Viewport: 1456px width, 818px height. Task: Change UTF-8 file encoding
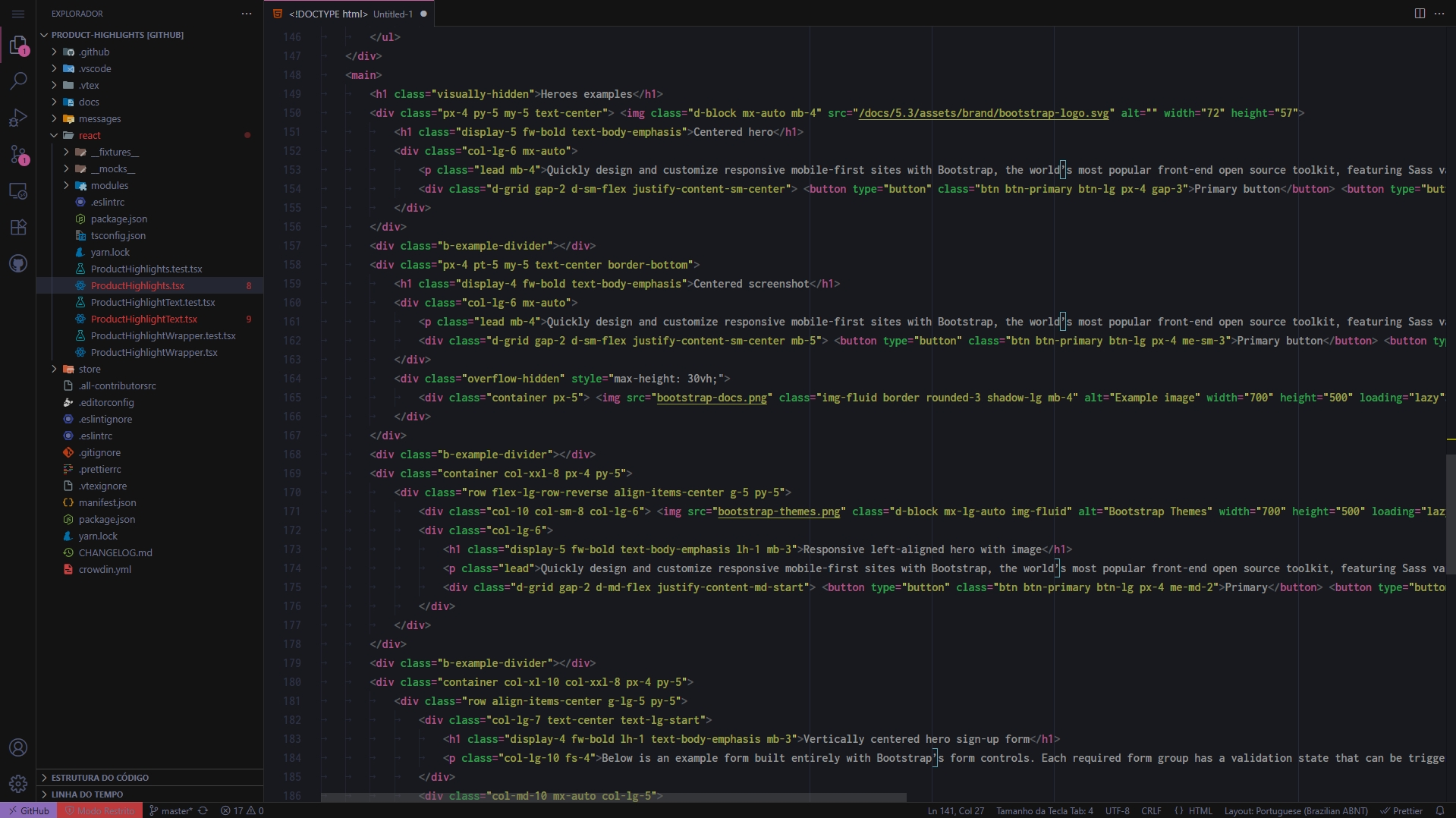[x=1117, y=810]
